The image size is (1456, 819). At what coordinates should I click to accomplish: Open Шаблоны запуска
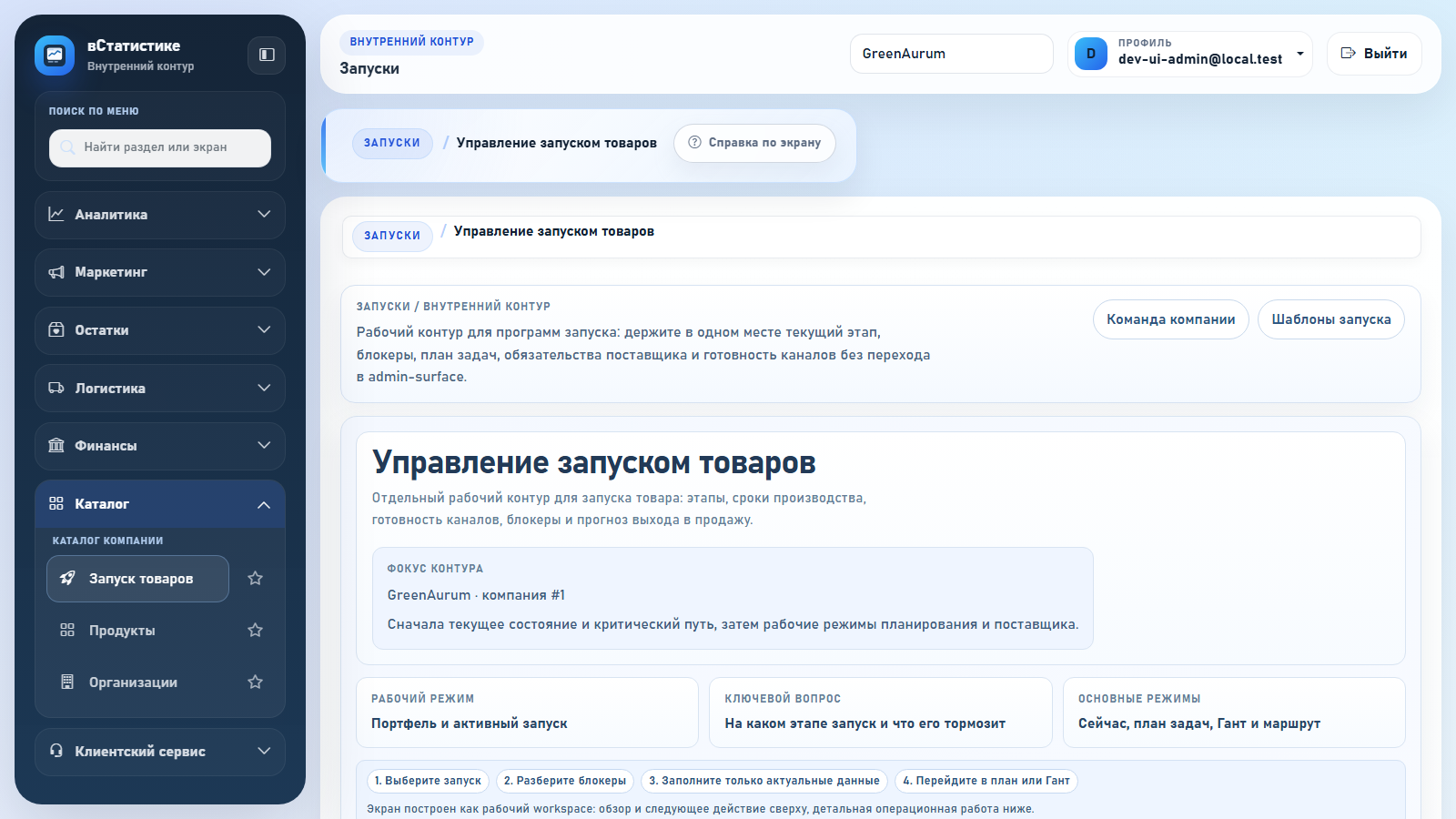click(x=1330, y=319)
